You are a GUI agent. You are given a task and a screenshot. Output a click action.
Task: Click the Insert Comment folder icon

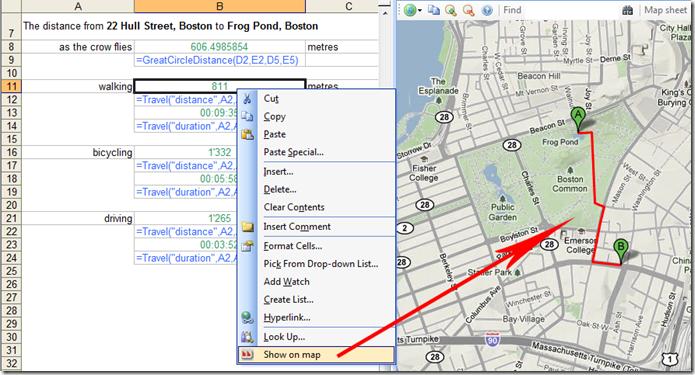247,227
